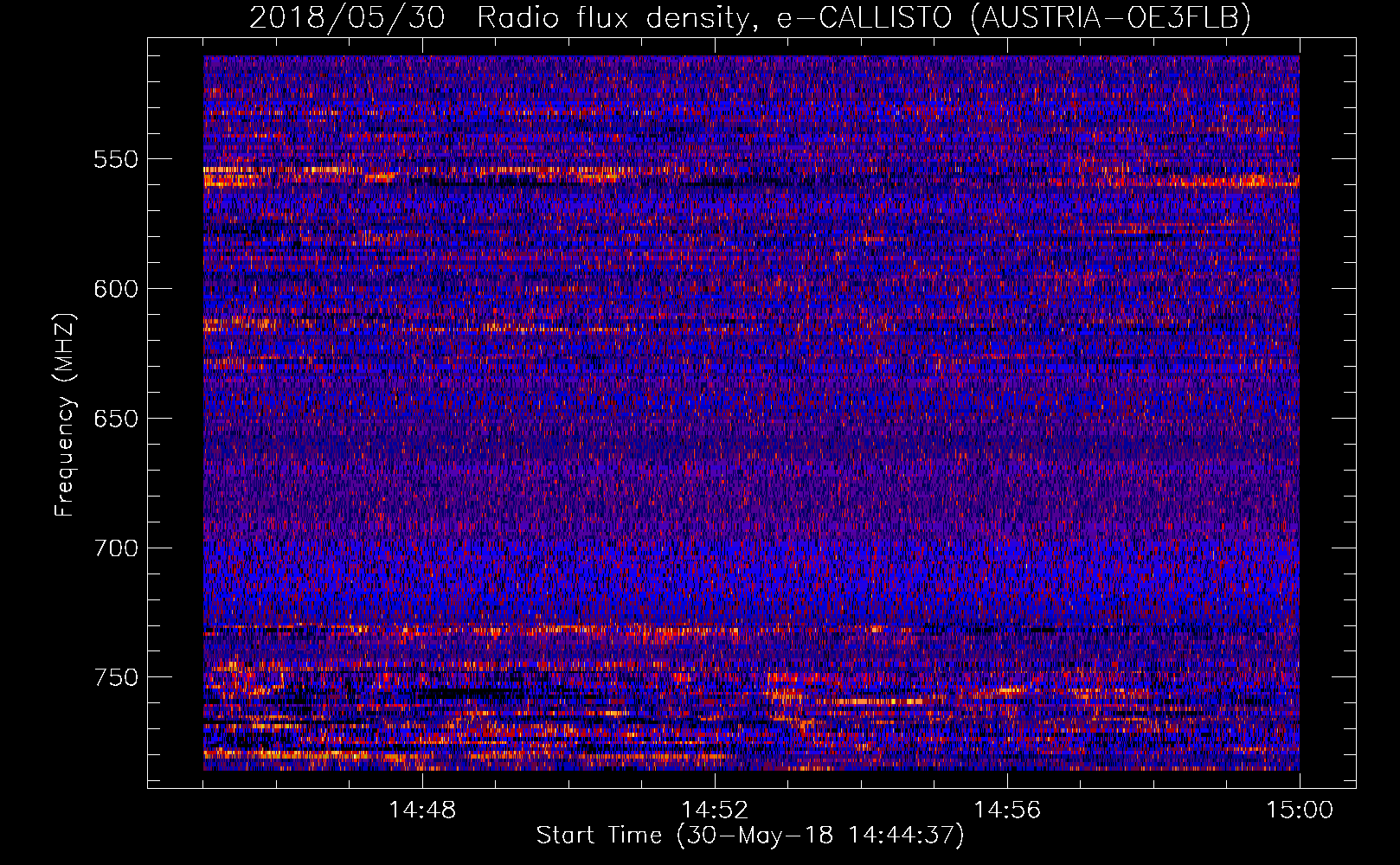Click the 15:00 time axis label
The image size is (1400, 865).
1300,811
